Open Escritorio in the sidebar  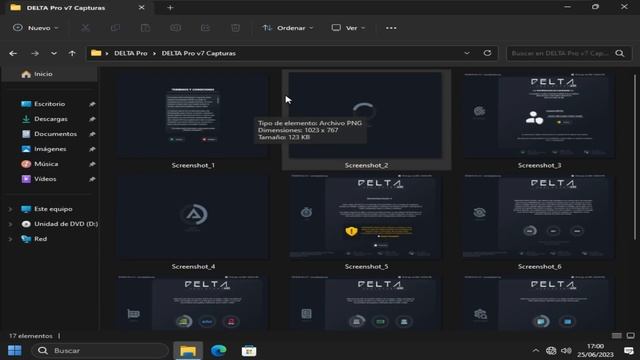[x=49, y=104]
